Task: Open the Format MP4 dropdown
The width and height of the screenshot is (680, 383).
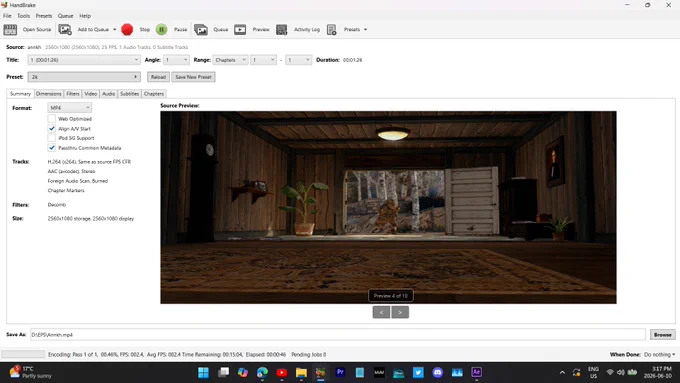Action: (69, 108)
